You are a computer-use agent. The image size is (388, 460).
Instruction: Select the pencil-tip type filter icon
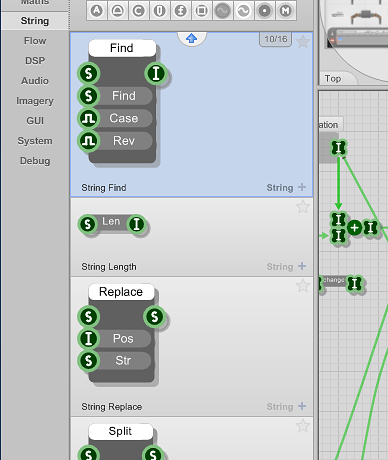click(160, 11)
